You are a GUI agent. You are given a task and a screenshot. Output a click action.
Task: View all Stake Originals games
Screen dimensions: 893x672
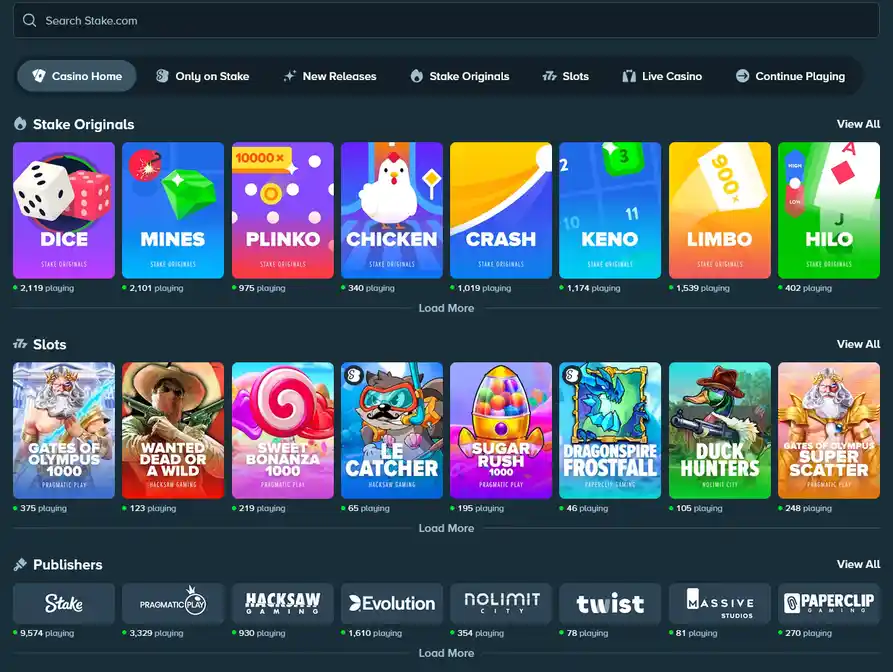point(858,124)
